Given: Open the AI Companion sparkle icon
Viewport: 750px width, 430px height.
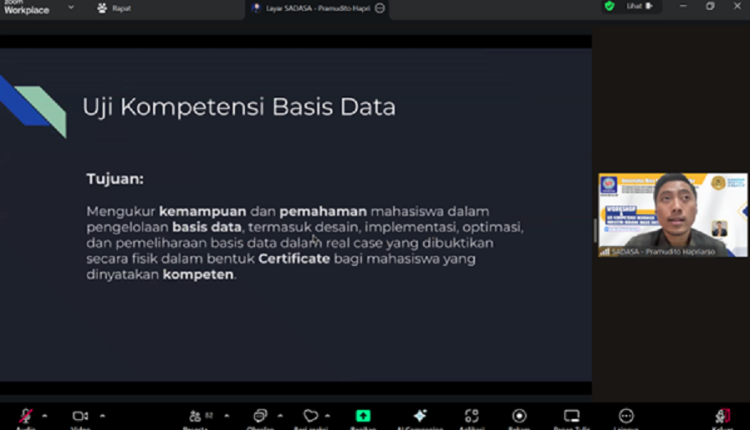Looking at the screenshot, I should click(420, 416).
